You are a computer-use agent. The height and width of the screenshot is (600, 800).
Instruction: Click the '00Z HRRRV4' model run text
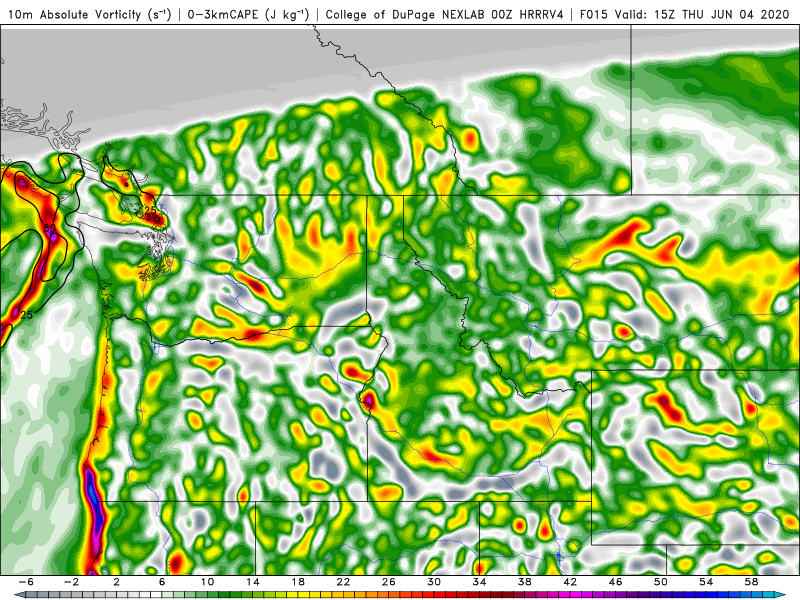(x=528, y=14)
